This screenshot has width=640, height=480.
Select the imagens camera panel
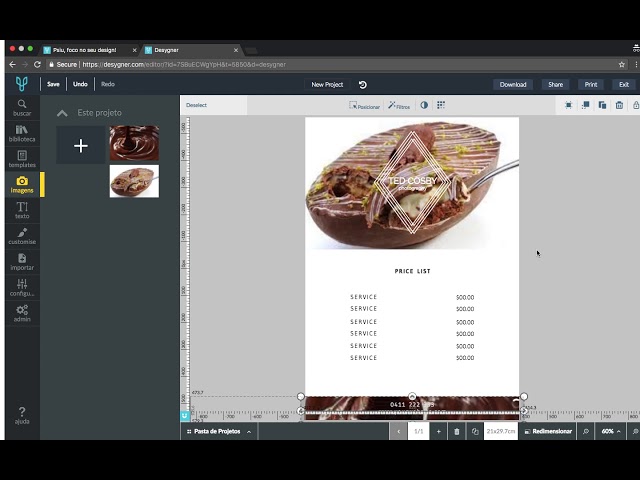tap(22, 185)
